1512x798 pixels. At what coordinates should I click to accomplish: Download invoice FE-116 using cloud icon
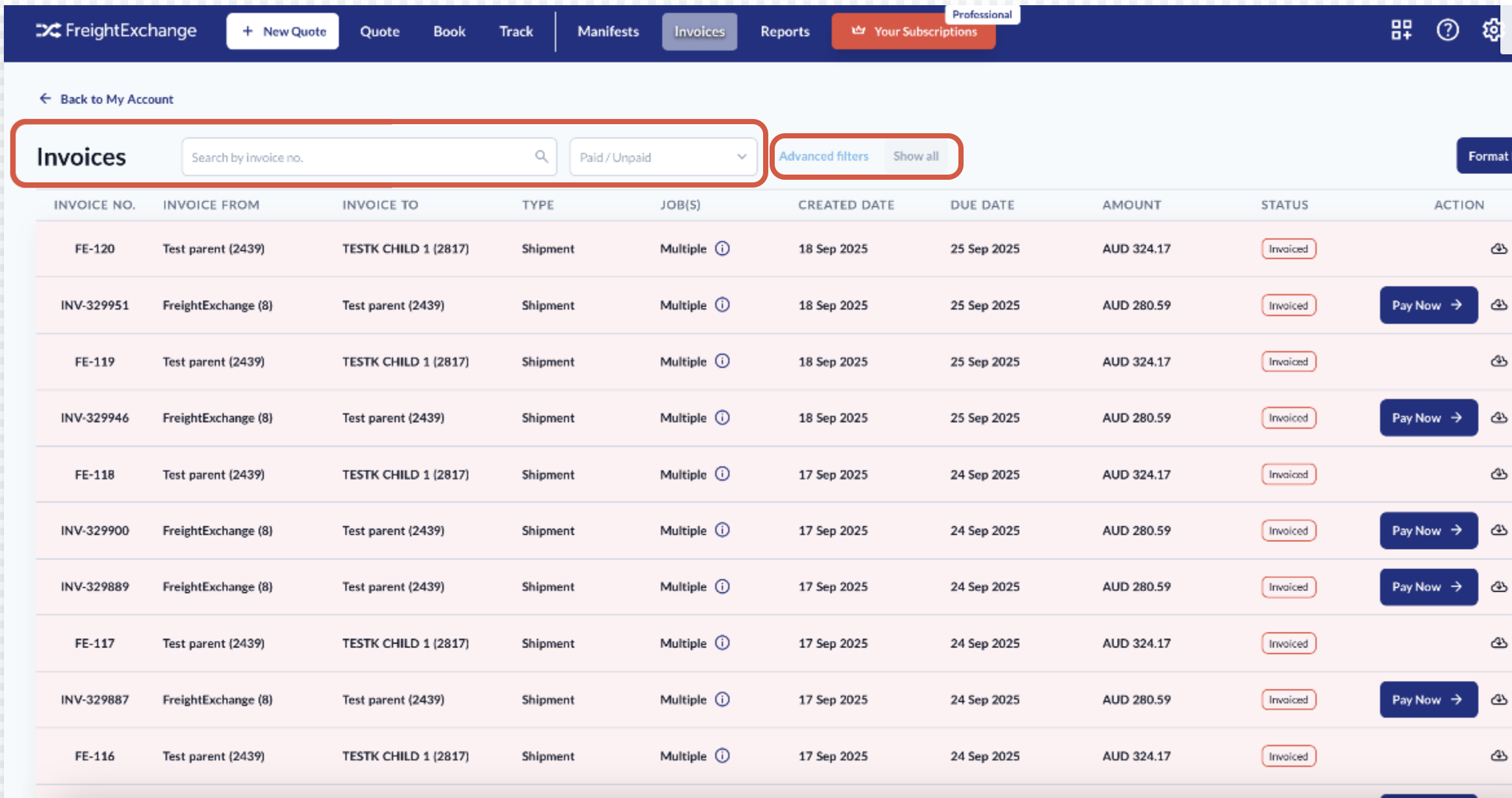[x=1499, y=755]
